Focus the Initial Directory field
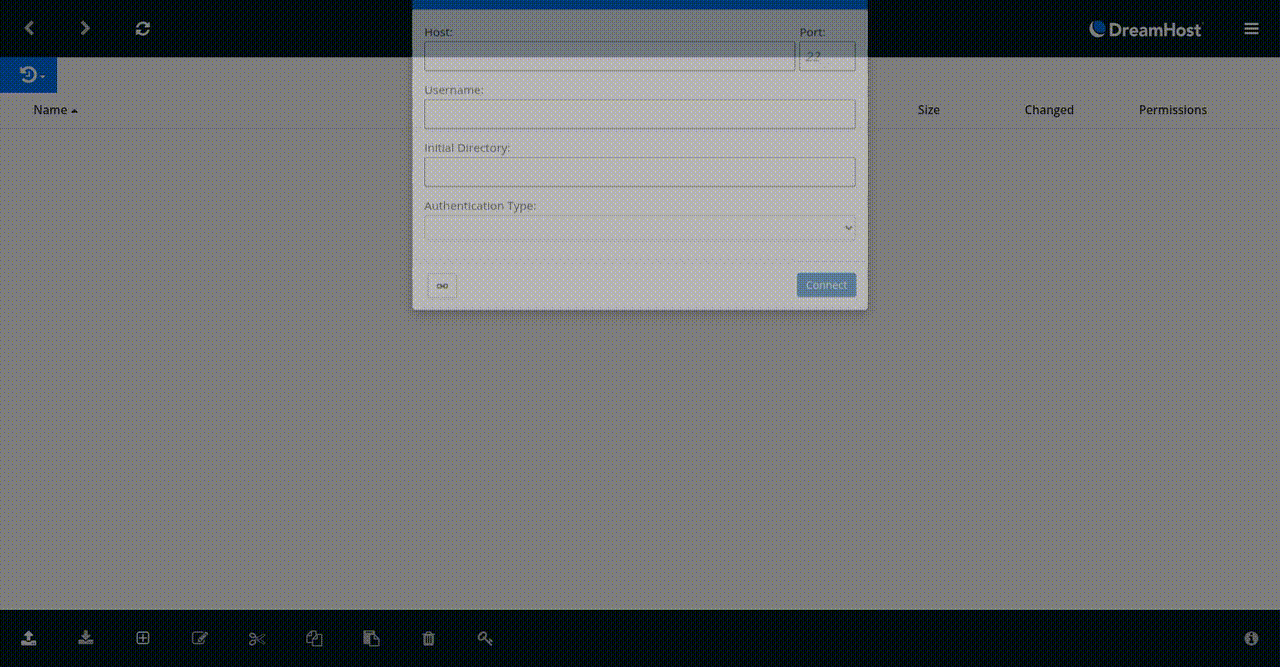The width and height of the screenshot is (1280, 667). click(640, 172)
